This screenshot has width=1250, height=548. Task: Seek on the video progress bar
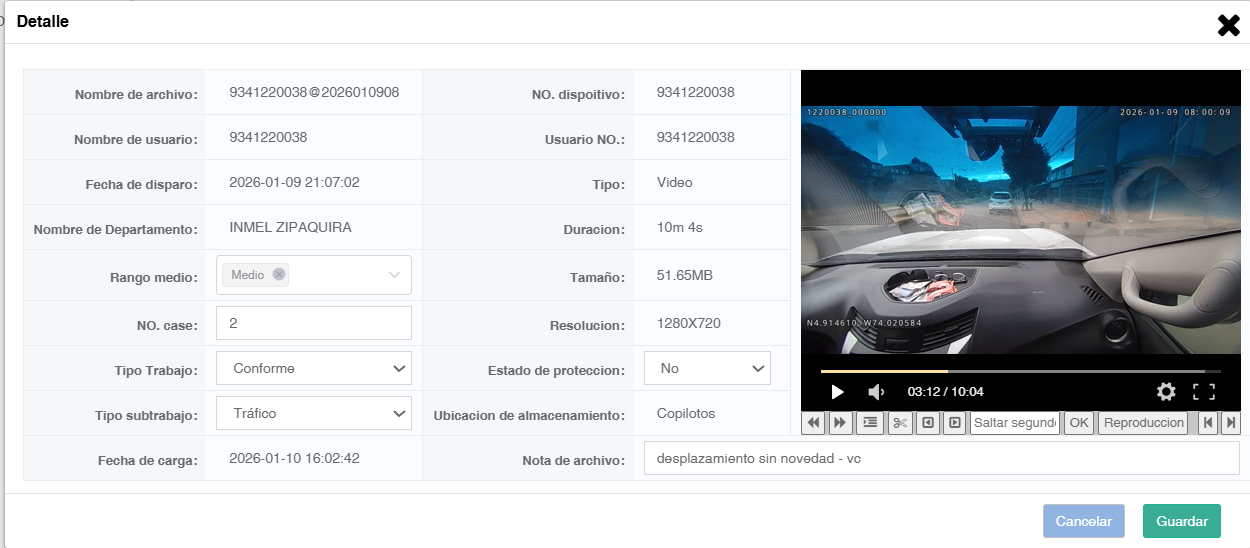tap(1020, 371)
